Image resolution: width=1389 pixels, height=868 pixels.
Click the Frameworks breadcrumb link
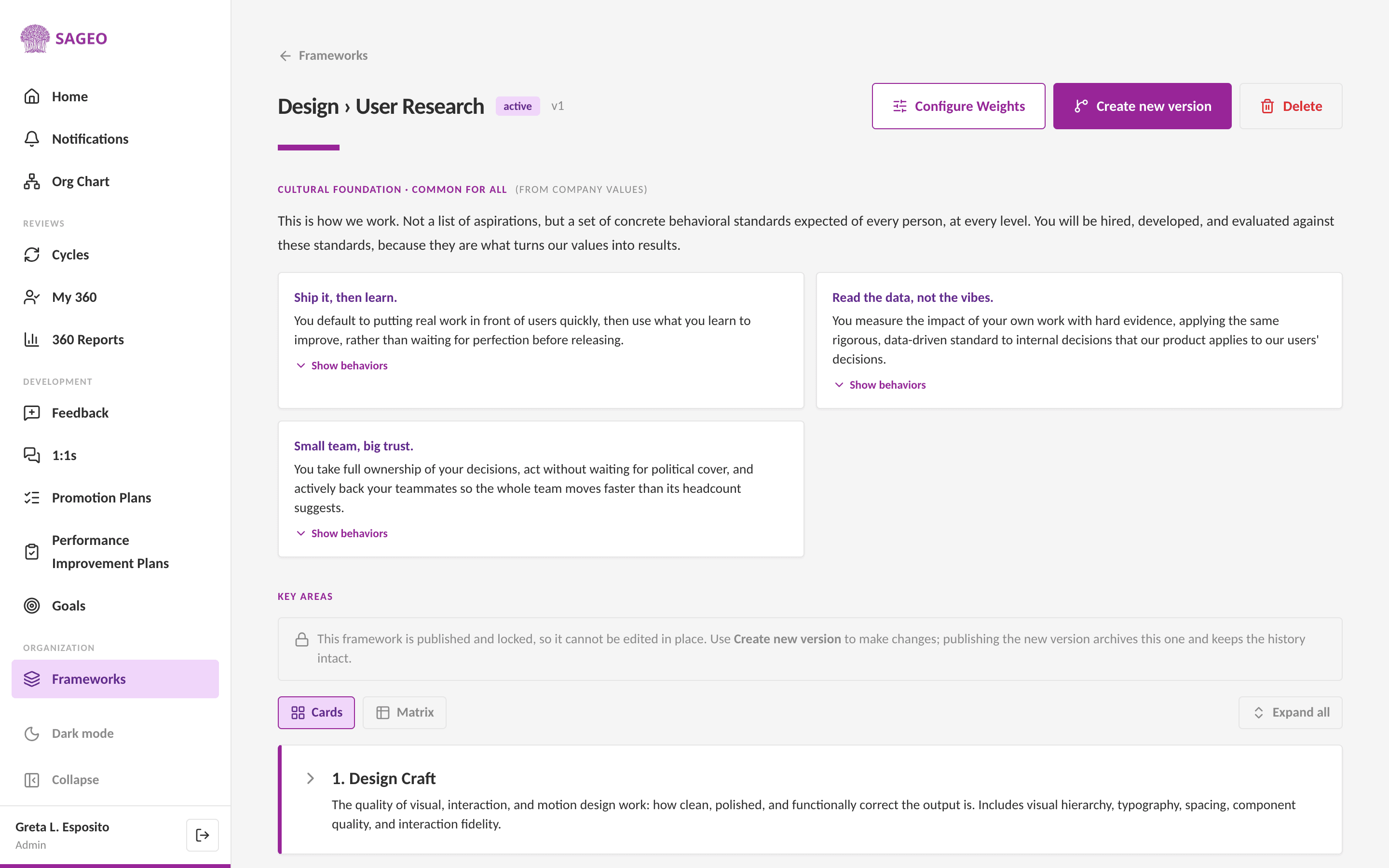click(x=333, y=55)
